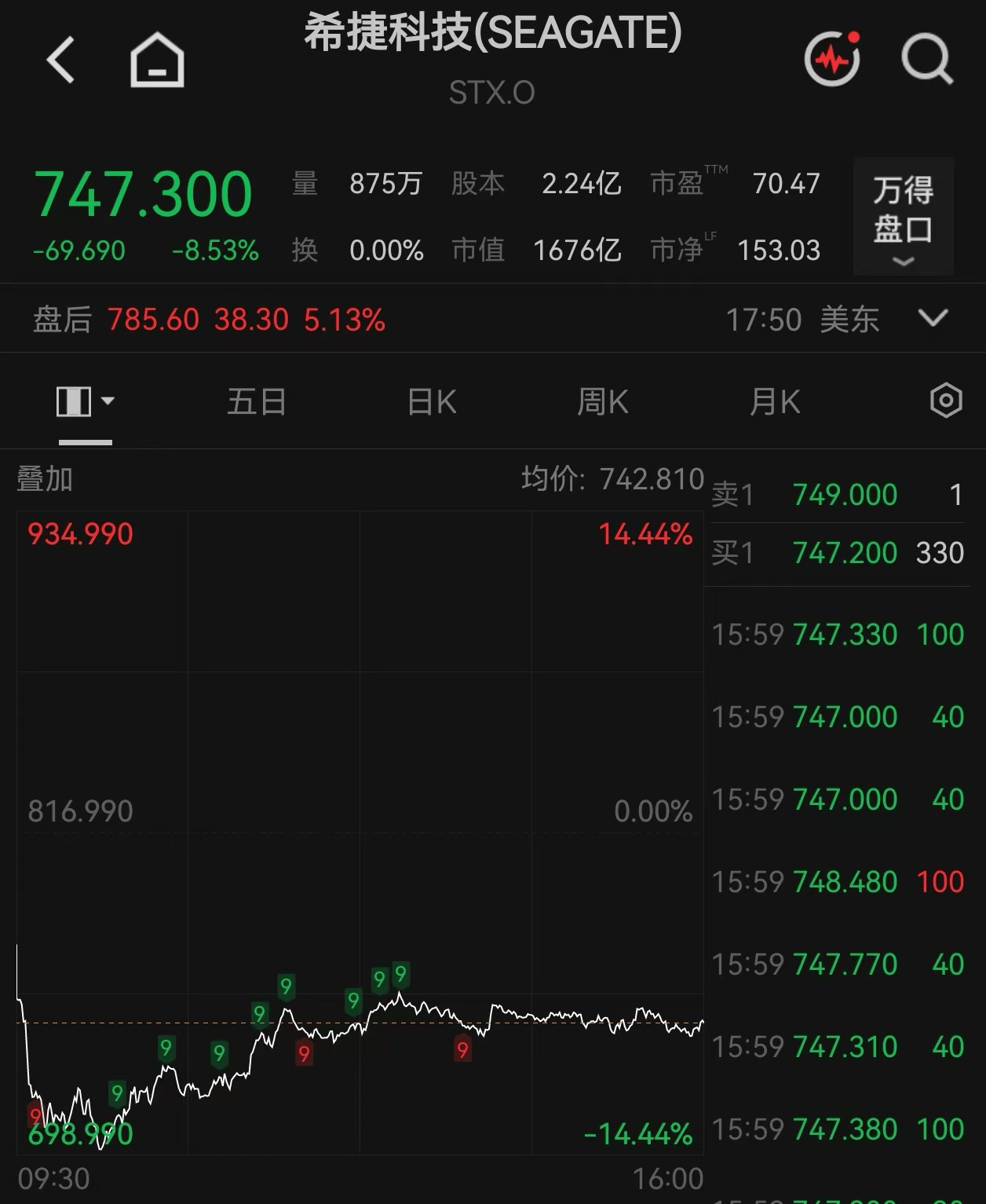The height and width of the screenshot is (1204, 986).
Task: Open the intraday chart type dropdown
Action: click(86, 401)
